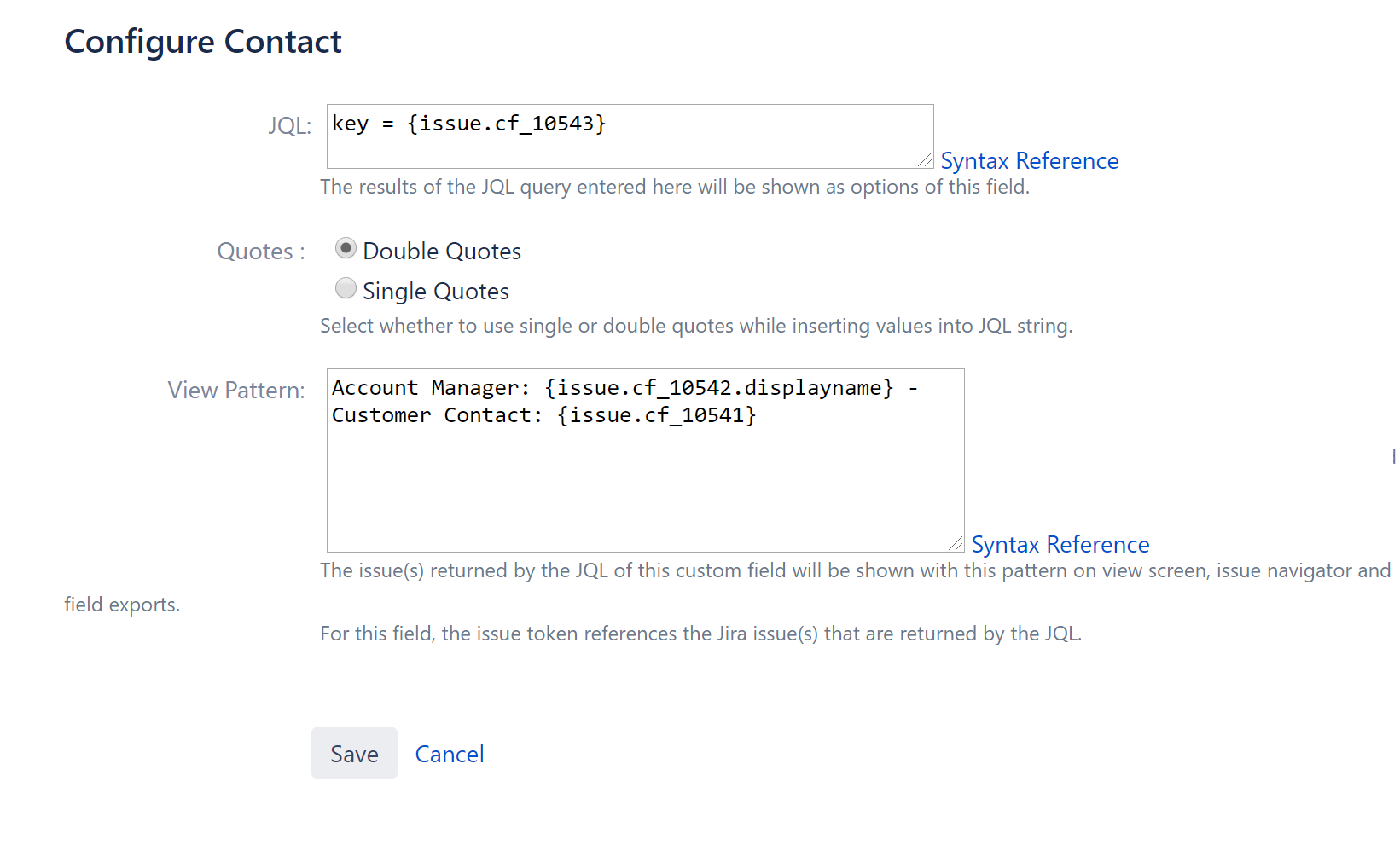Click the View Pattern field label

click(235, 390)
